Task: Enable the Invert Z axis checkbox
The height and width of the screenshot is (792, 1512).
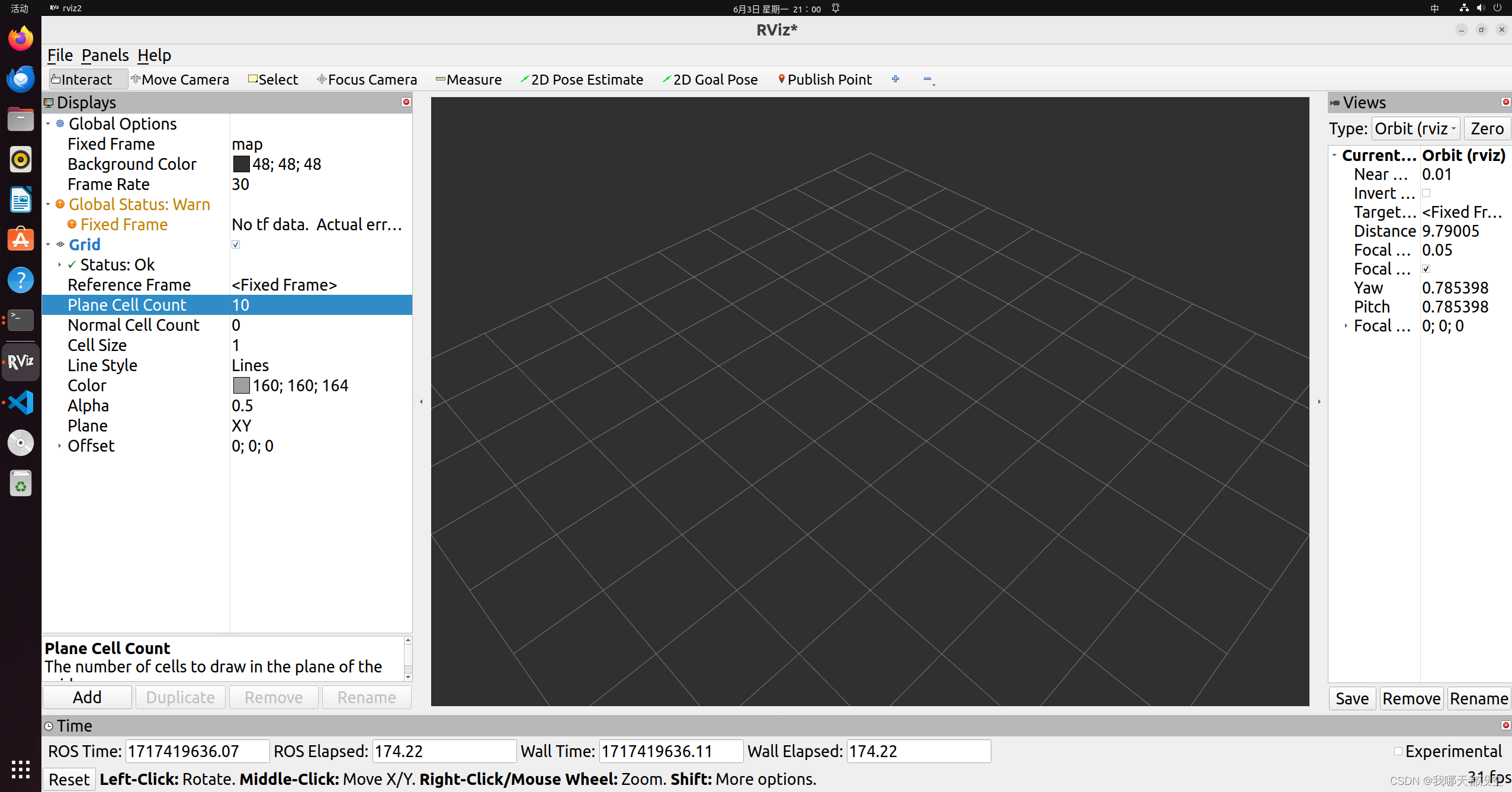Action: tap(1426, 193)
